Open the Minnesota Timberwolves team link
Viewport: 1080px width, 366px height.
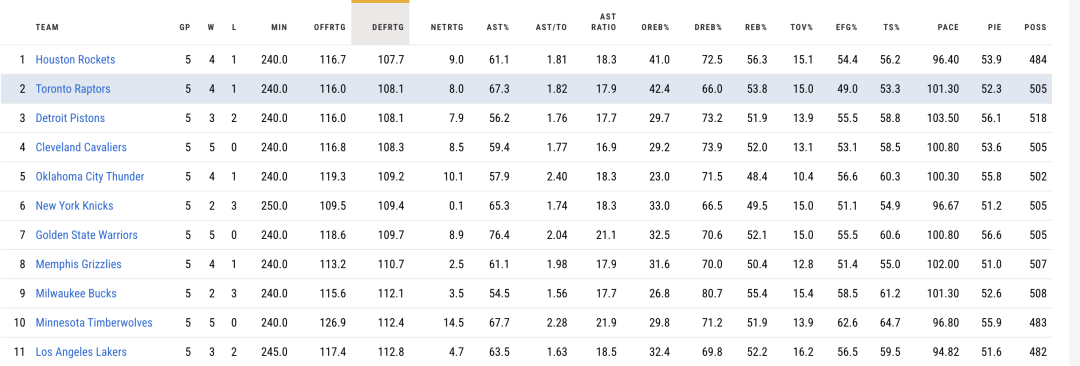tap(94, 323)
